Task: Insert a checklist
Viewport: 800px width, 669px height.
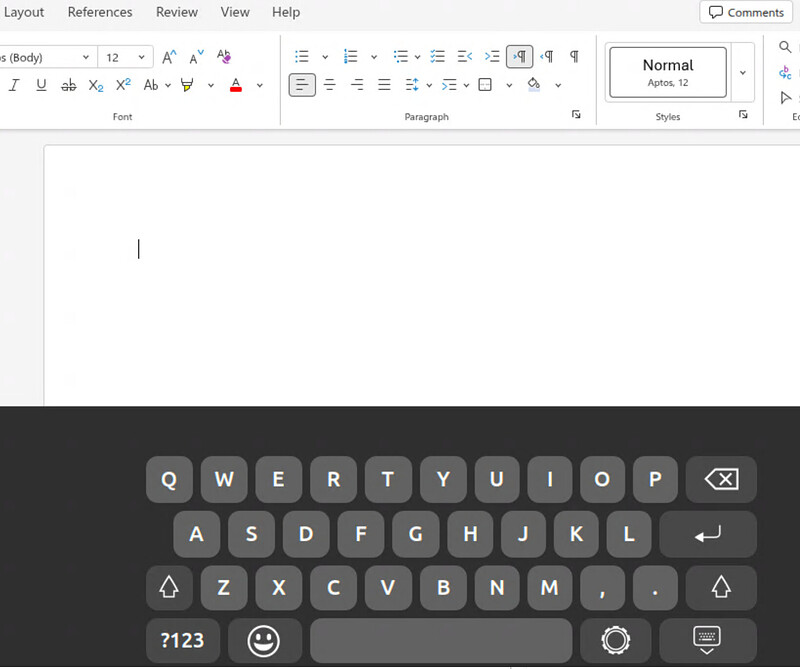Action: coord(437,56)
